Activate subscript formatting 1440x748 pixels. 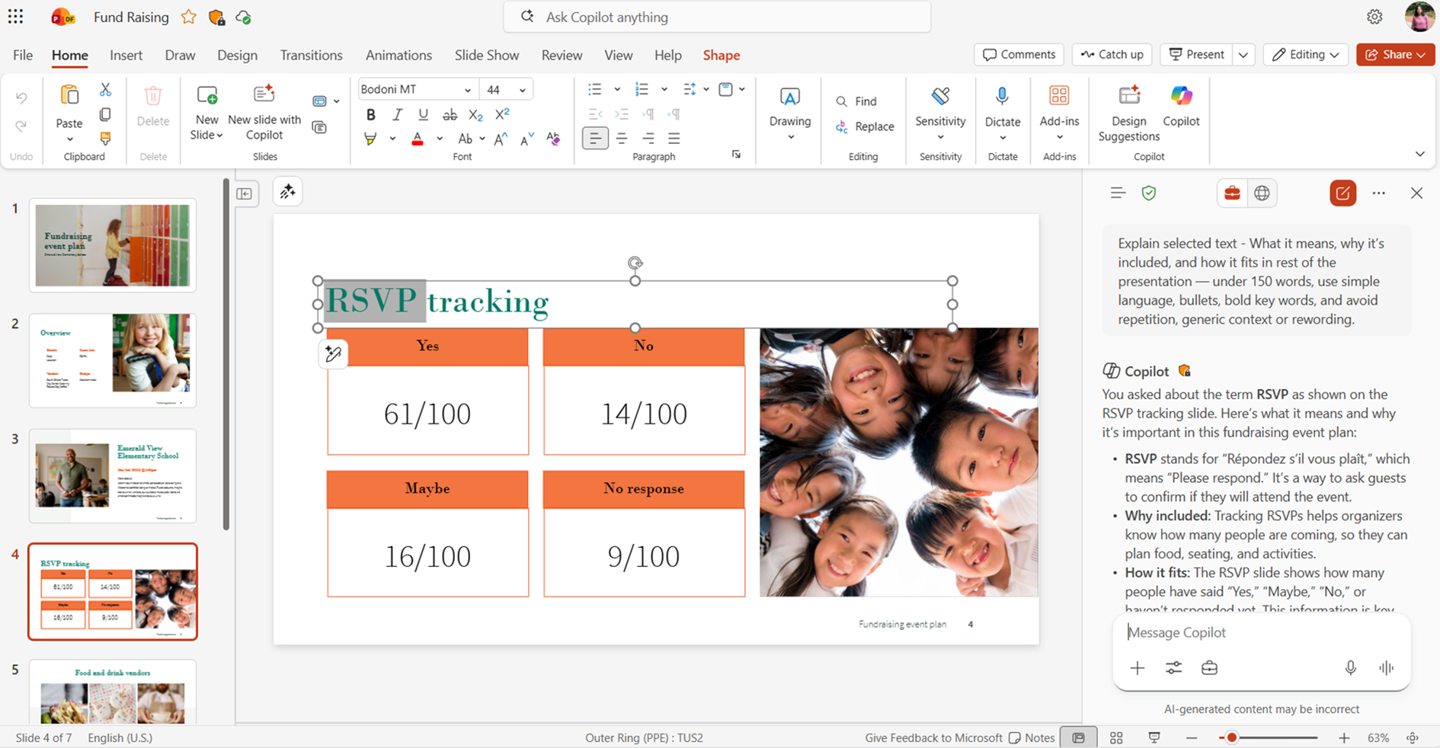(476, 115)
